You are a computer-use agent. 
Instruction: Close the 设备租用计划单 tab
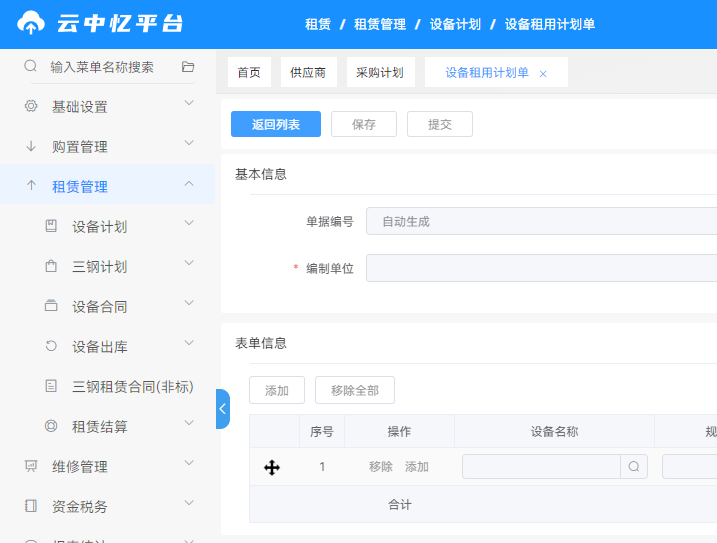(543, 74)
